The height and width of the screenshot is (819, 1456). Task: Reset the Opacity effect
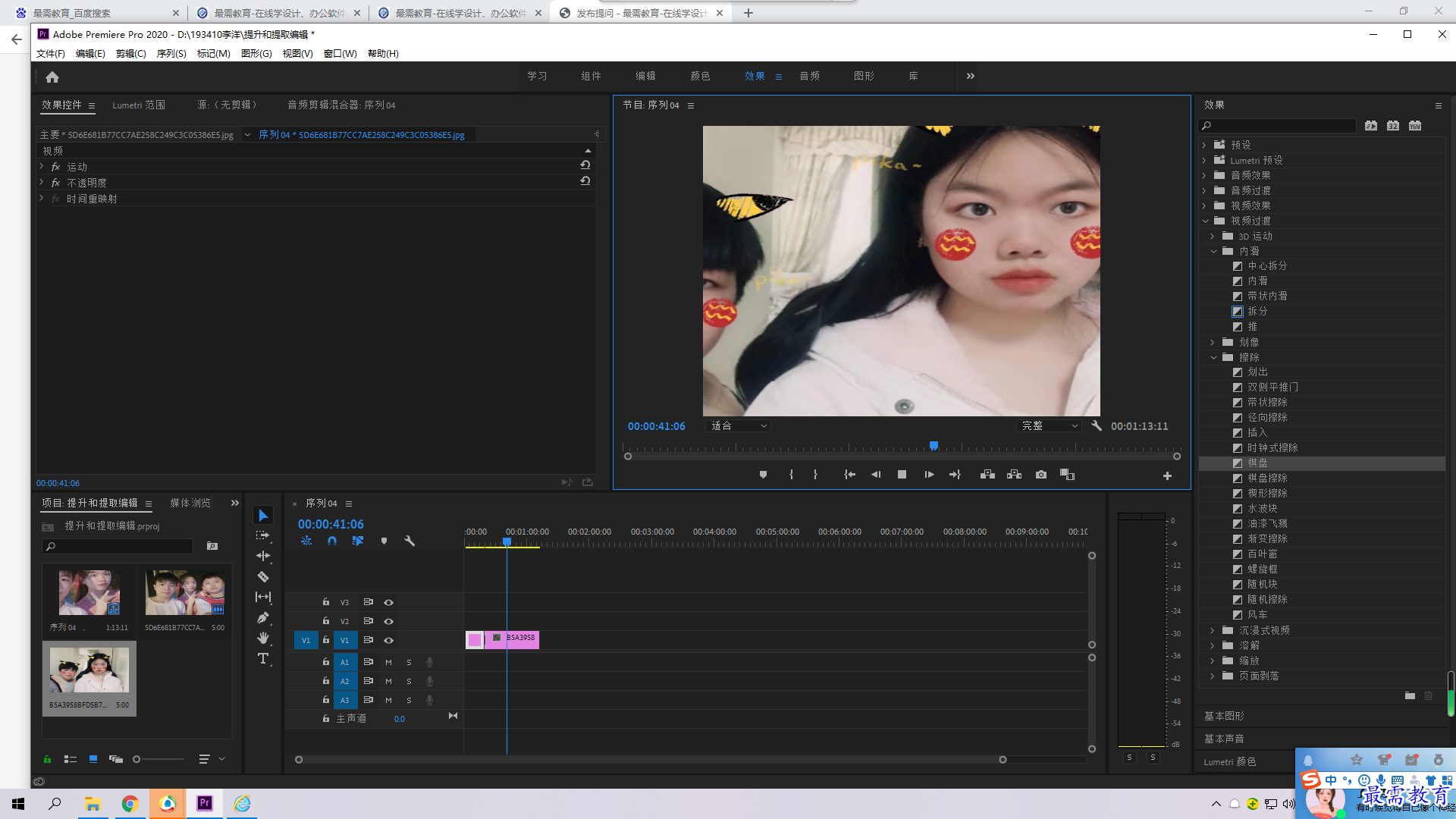click(585, 181)
